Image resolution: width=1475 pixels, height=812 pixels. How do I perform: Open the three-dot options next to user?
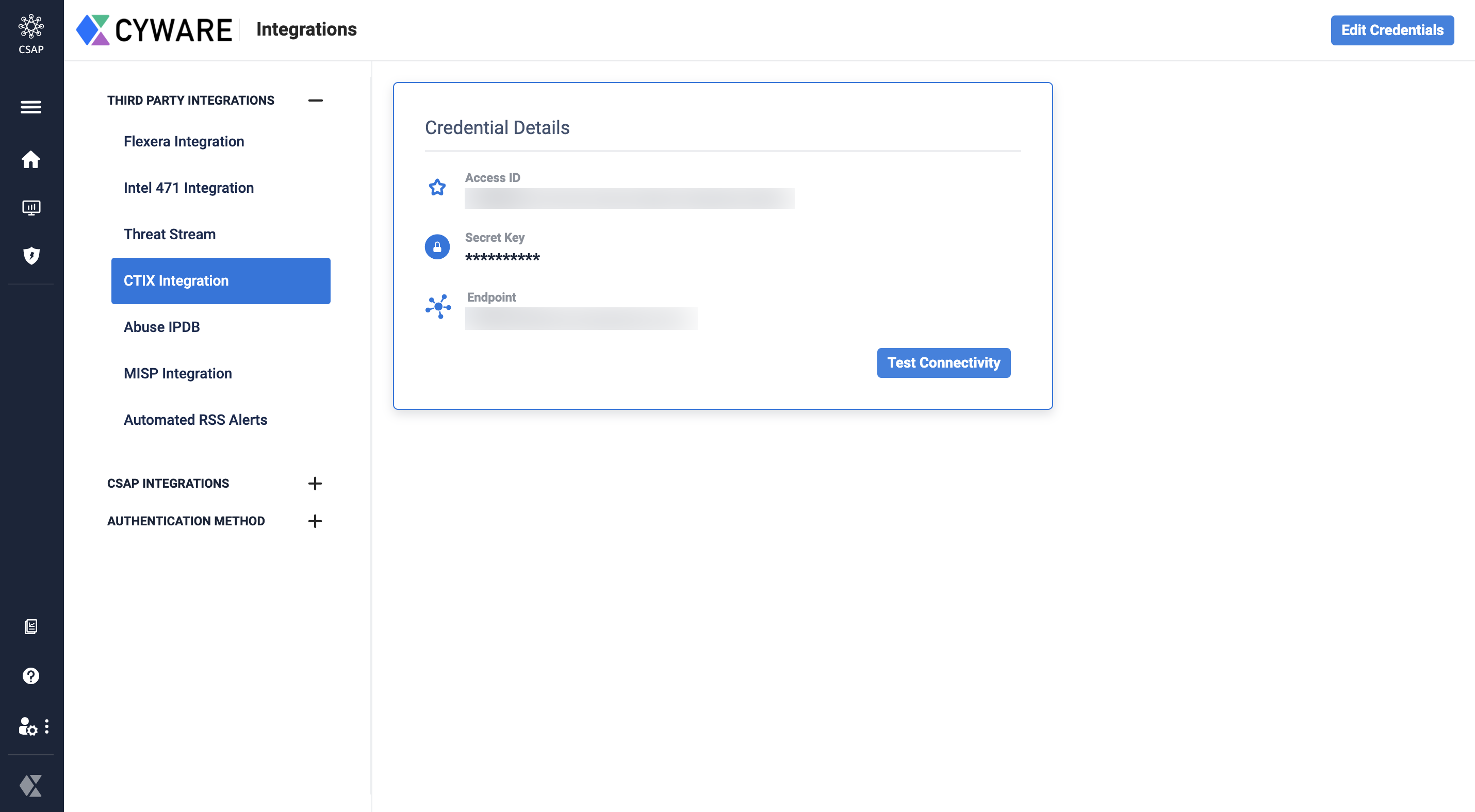coord(47,727)
